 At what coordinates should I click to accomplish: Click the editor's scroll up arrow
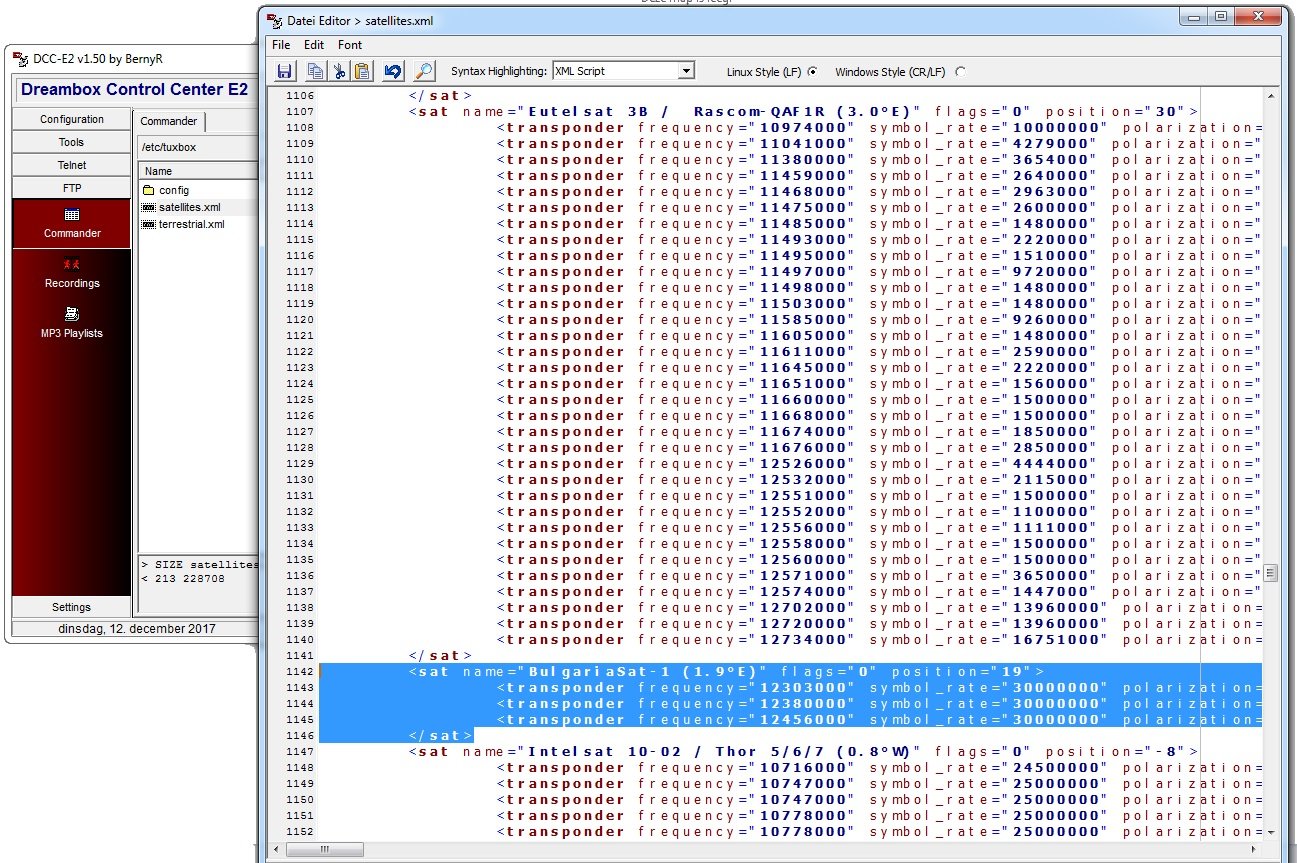pos(1271,96)
